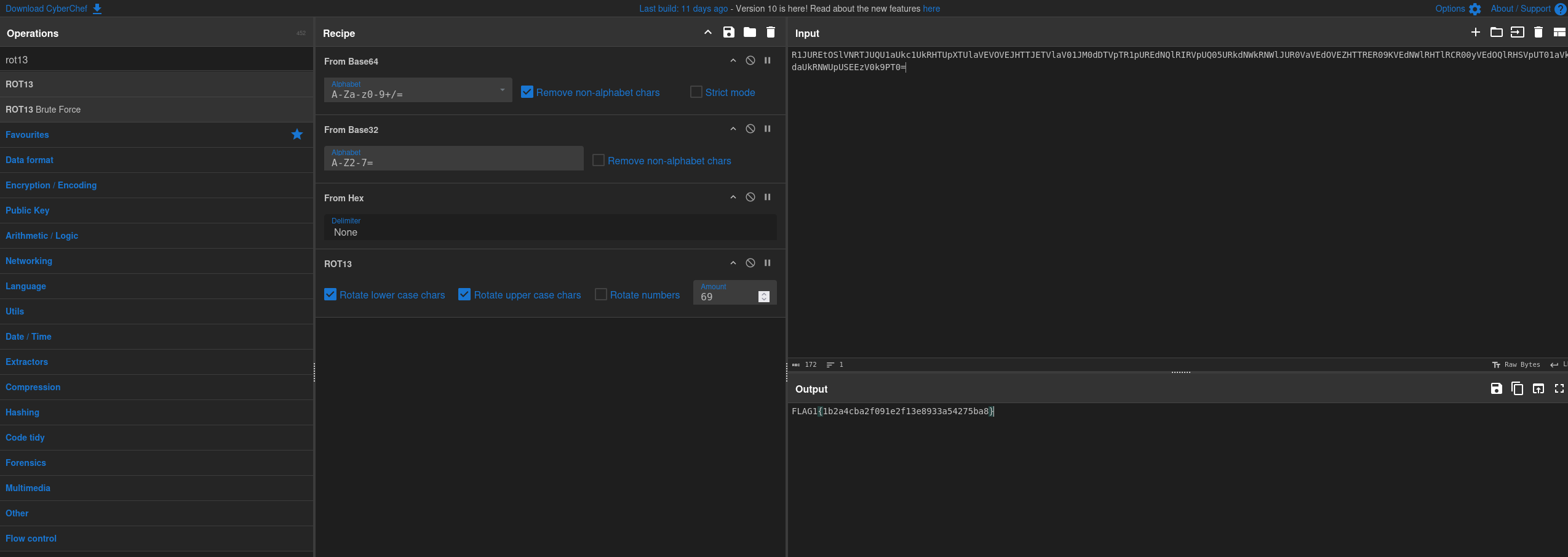Disable the ROT13 operation

pyautogui.click(x=750, y=263)
